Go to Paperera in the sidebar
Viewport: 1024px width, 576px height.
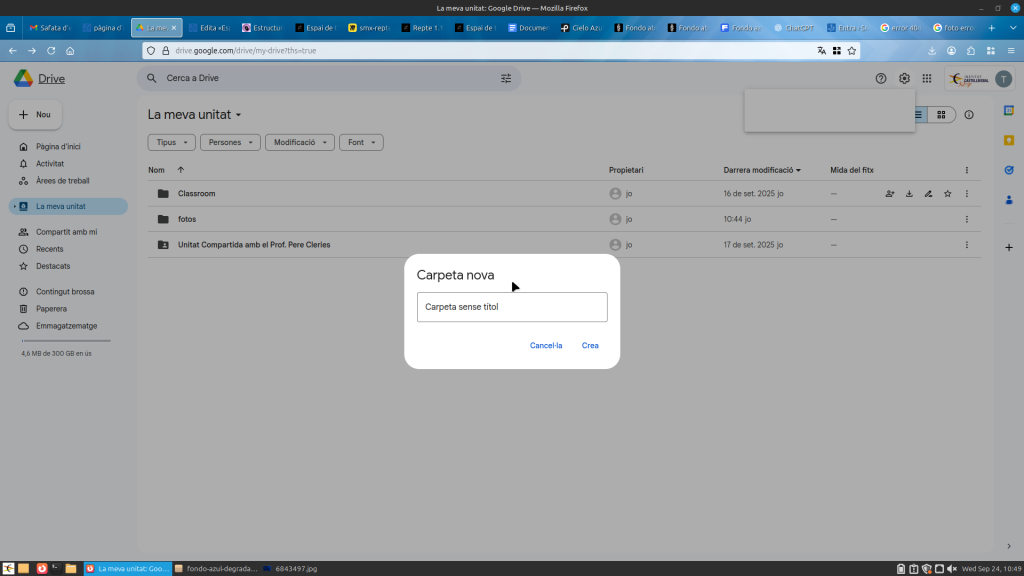pyautogui.click(x=51, y=309)
